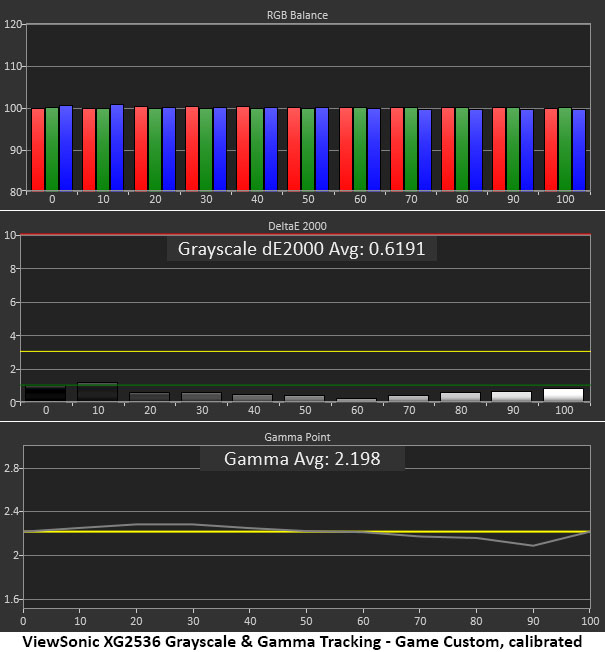Click the green bar at 90 in RGB Balance

tap(513, 149)
